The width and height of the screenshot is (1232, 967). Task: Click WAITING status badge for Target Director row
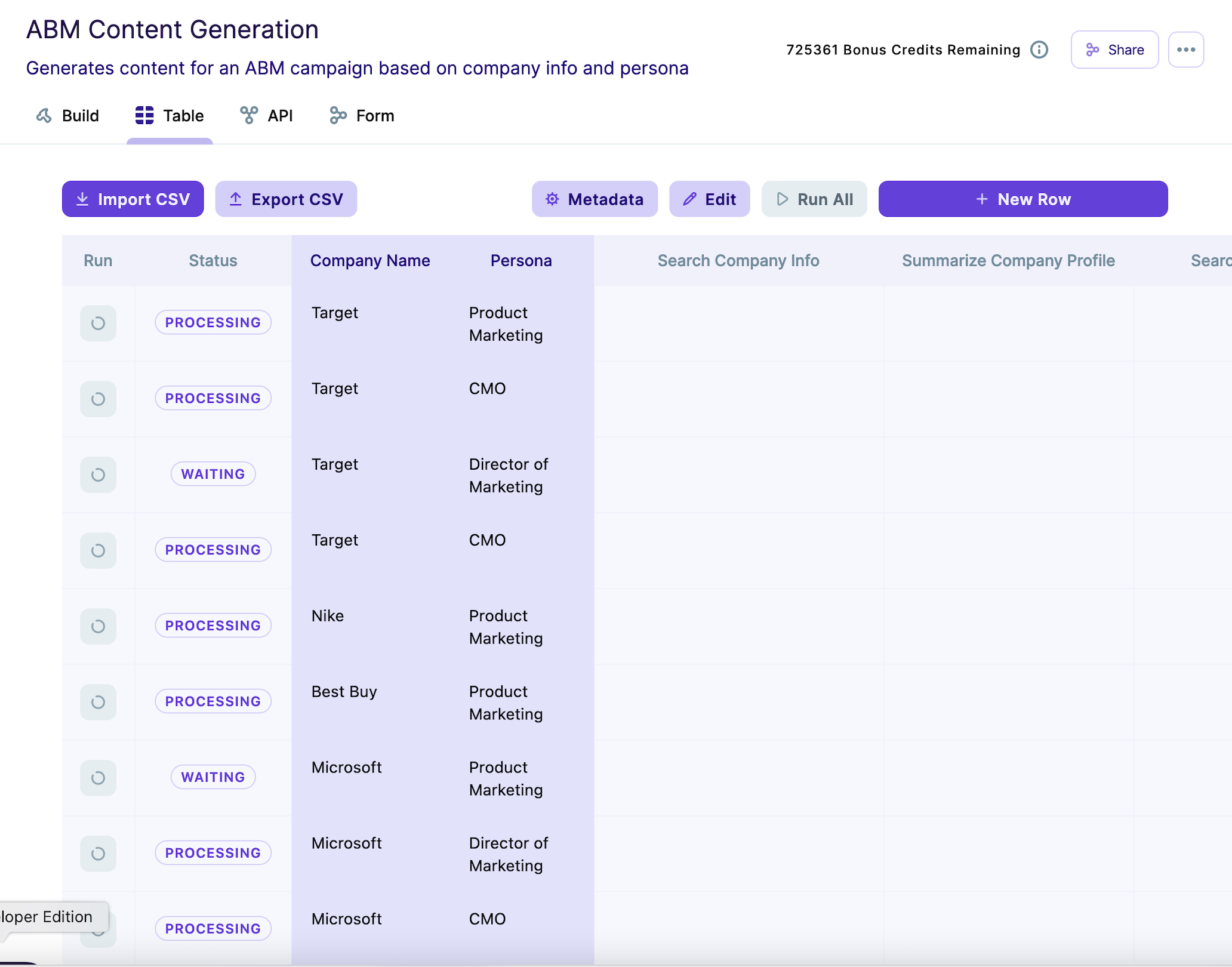pos(213,474)
